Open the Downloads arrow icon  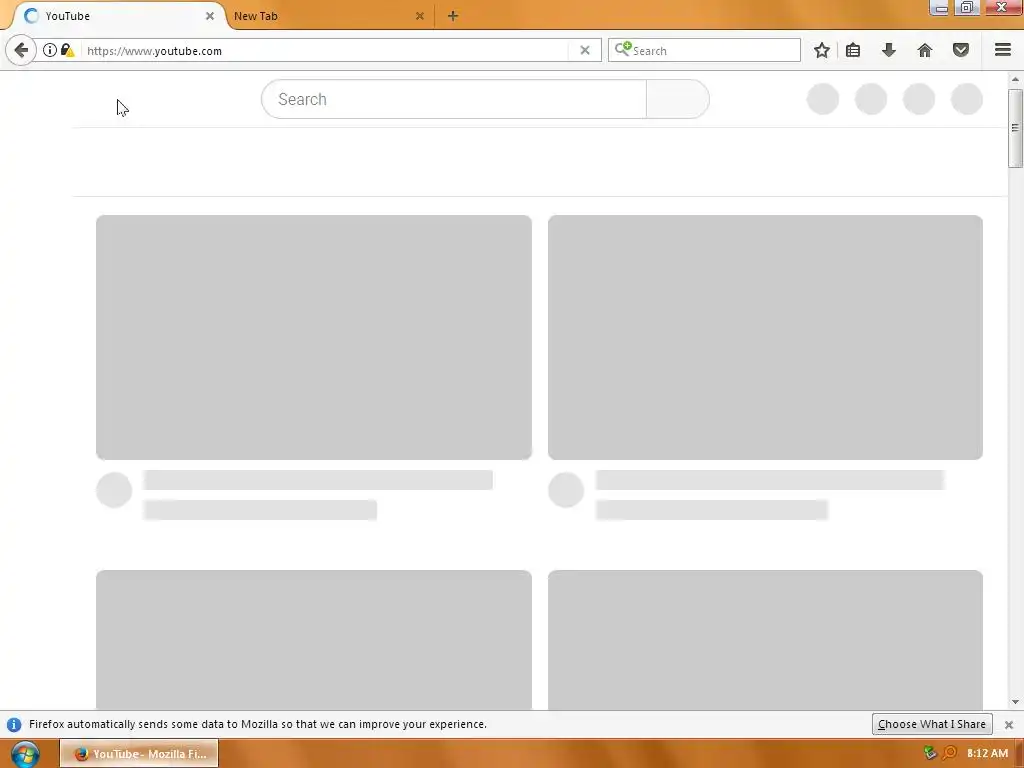pos(889,50)
